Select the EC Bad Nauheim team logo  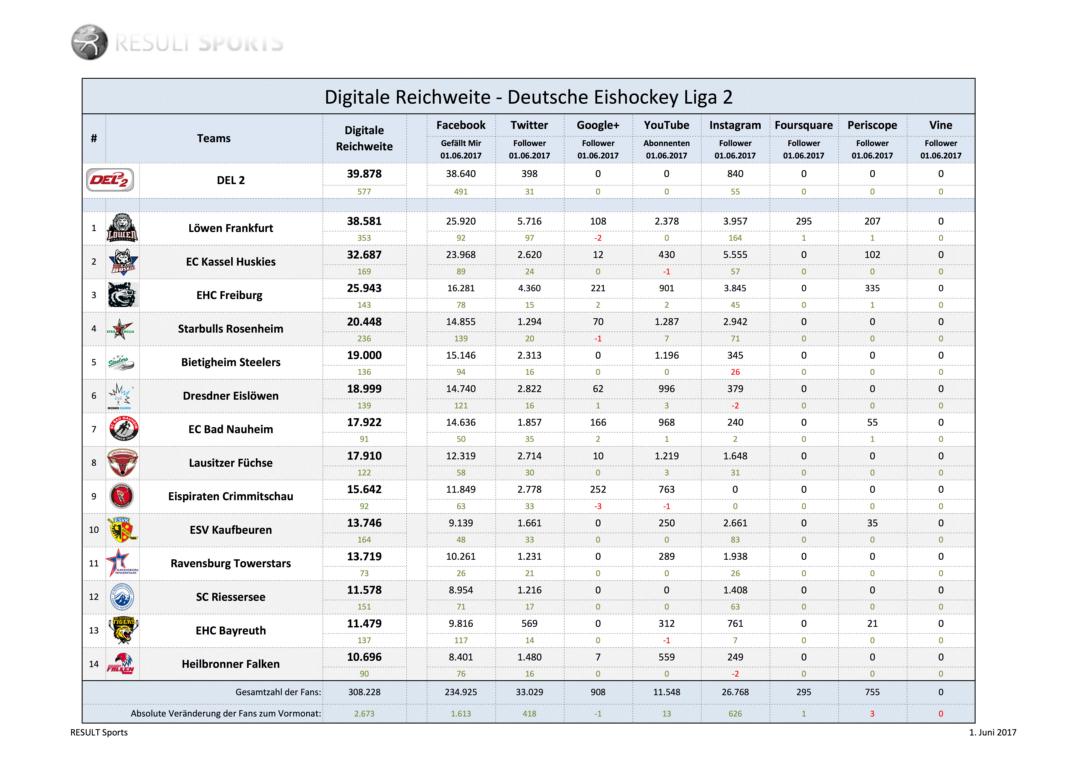(123, 429)
